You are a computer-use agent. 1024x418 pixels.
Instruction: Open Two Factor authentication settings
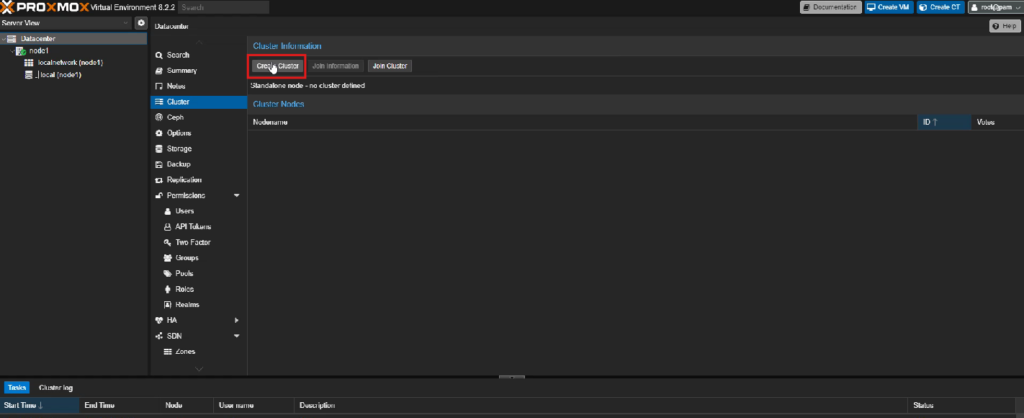click(192, 242)
